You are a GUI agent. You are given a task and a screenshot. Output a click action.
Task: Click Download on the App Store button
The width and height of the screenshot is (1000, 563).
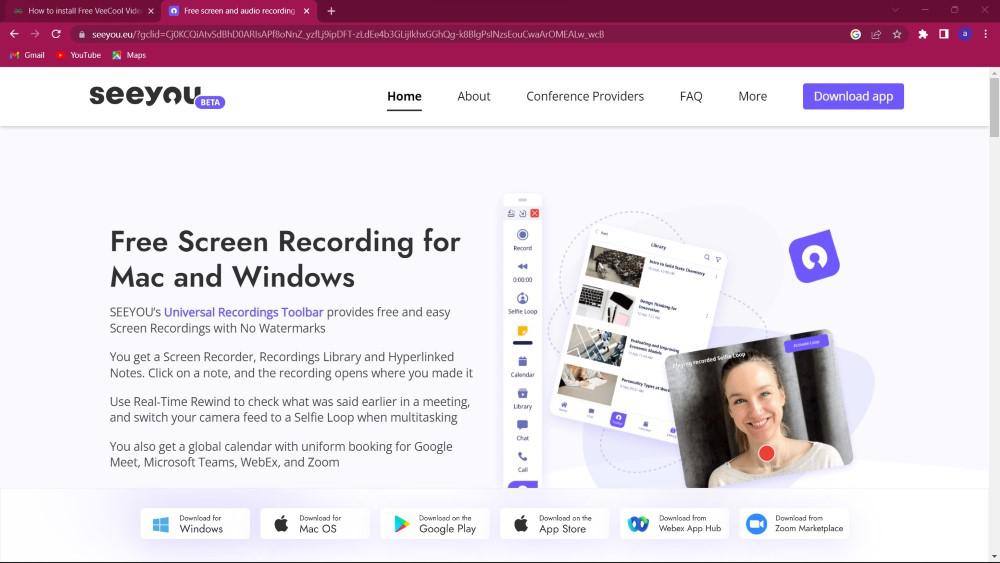555,523
